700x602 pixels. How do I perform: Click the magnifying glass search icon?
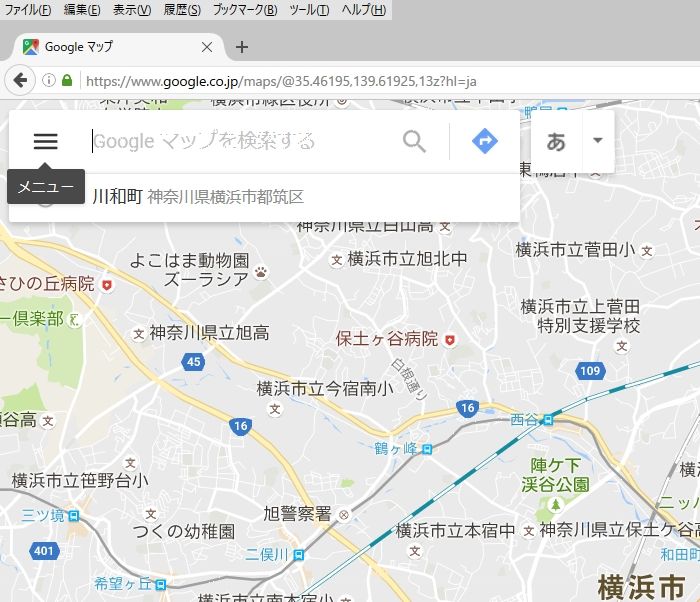(414, 142)
